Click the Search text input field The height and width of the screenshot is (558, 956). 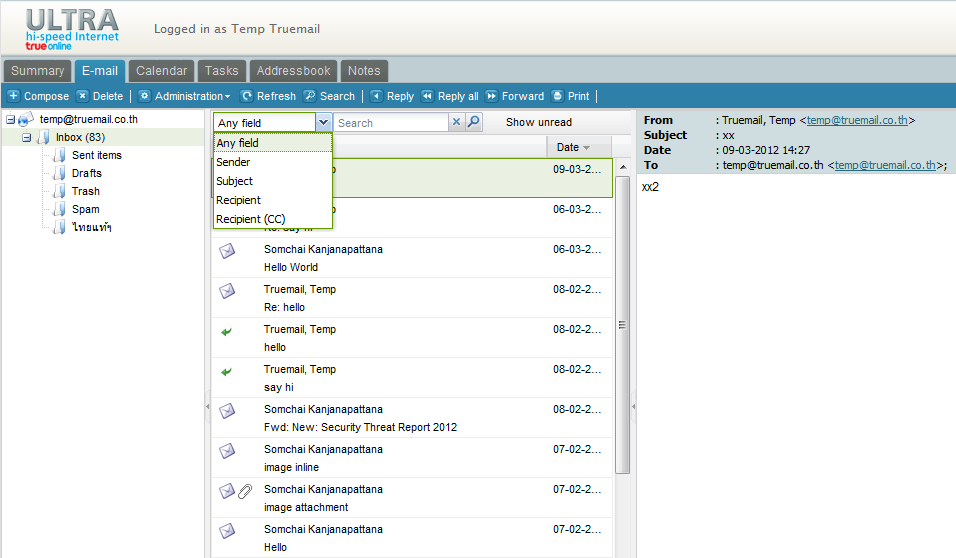[x=390, y=123]
